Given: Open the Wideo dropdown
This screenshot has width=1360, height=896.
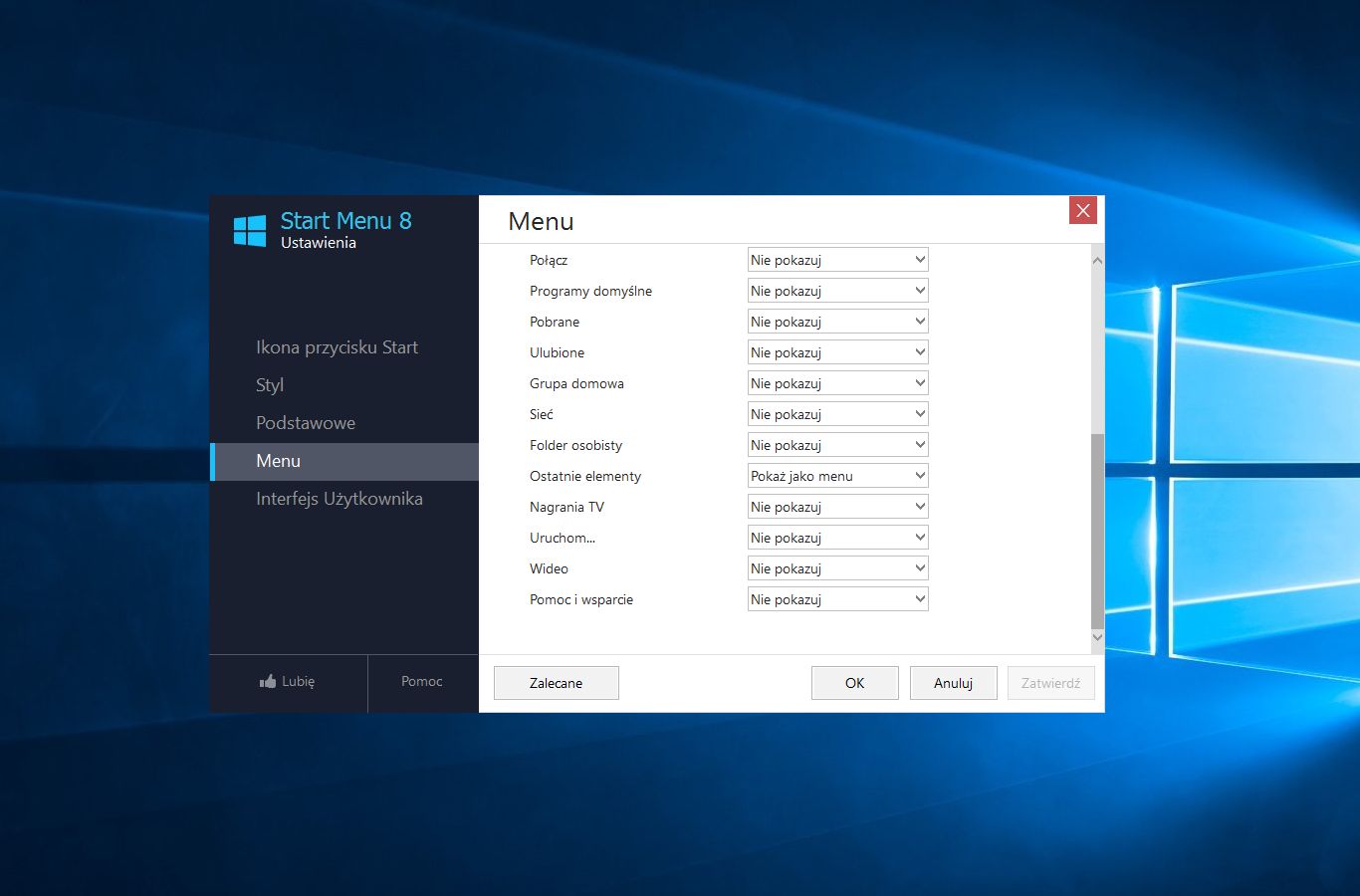Looking at the screenshot, I should tap(837, 568).
